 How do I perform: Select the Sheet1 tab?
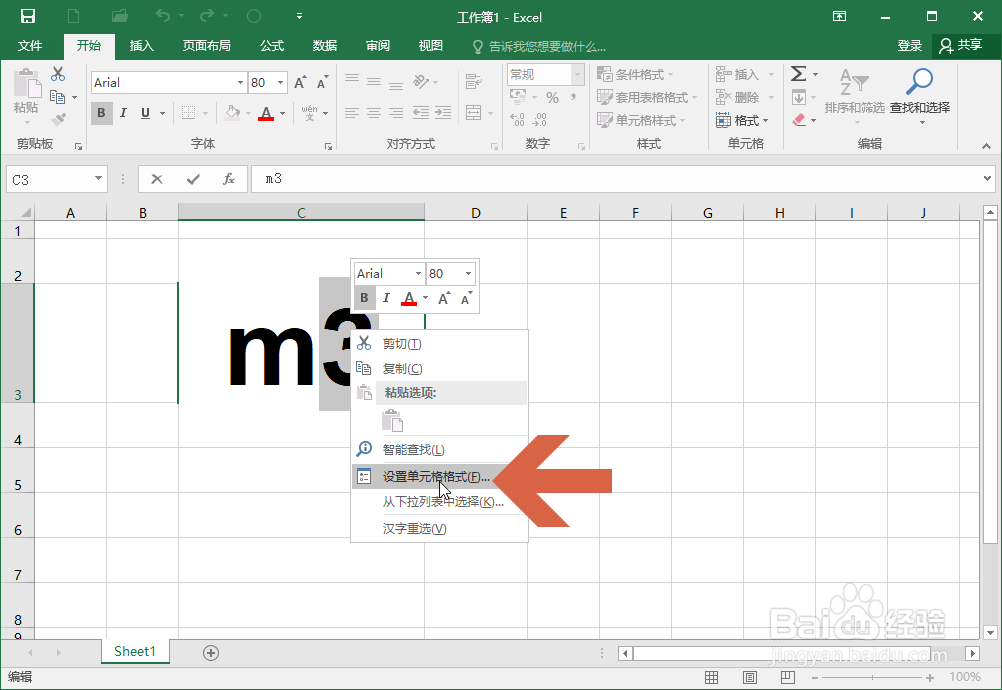135,651
